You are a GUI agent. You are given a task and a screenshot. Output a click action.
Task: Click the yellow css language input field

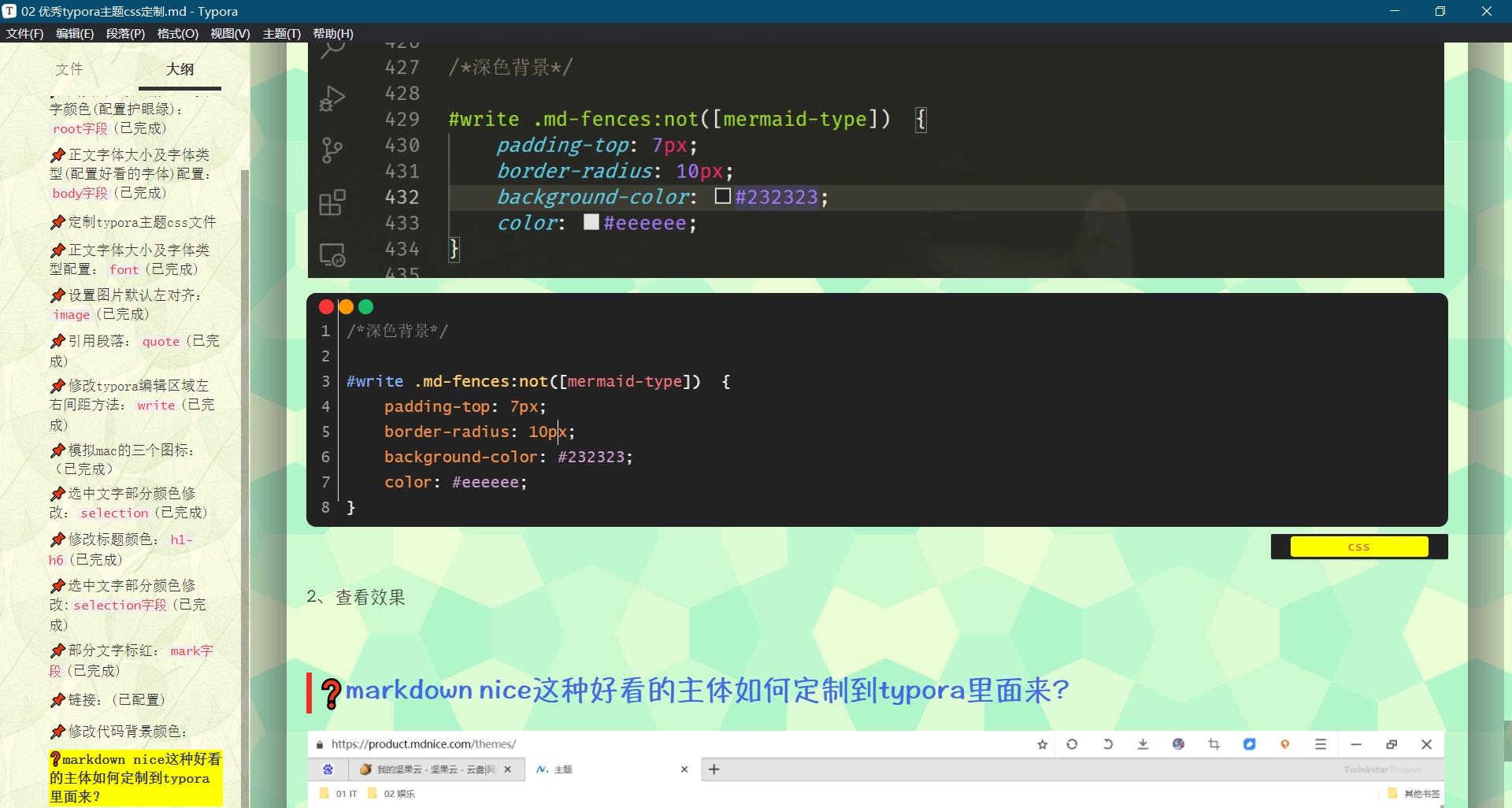(x=1359, y=547)
